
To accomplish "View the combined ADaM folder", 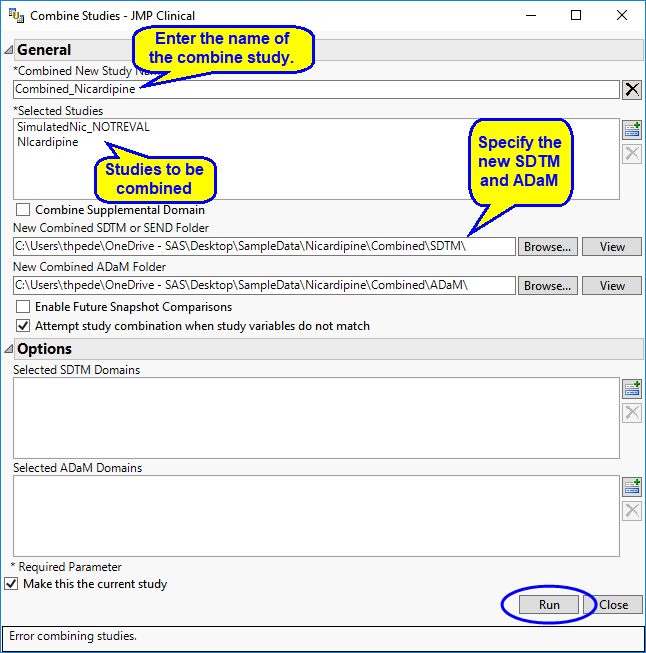I will coord(612,286).
